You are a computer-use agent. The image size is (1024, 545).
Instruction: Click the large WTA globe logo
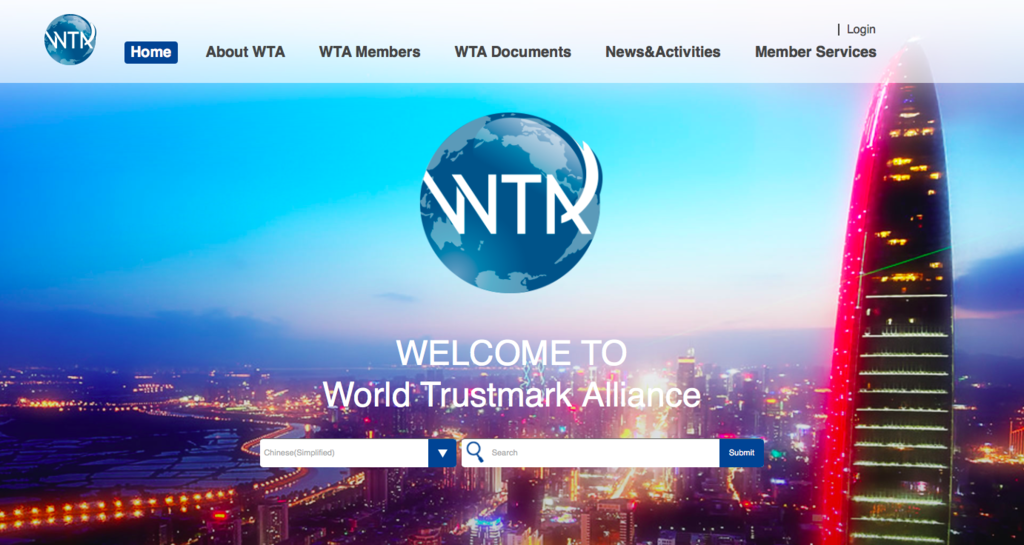pyautogui.click(x=511, y=202)
